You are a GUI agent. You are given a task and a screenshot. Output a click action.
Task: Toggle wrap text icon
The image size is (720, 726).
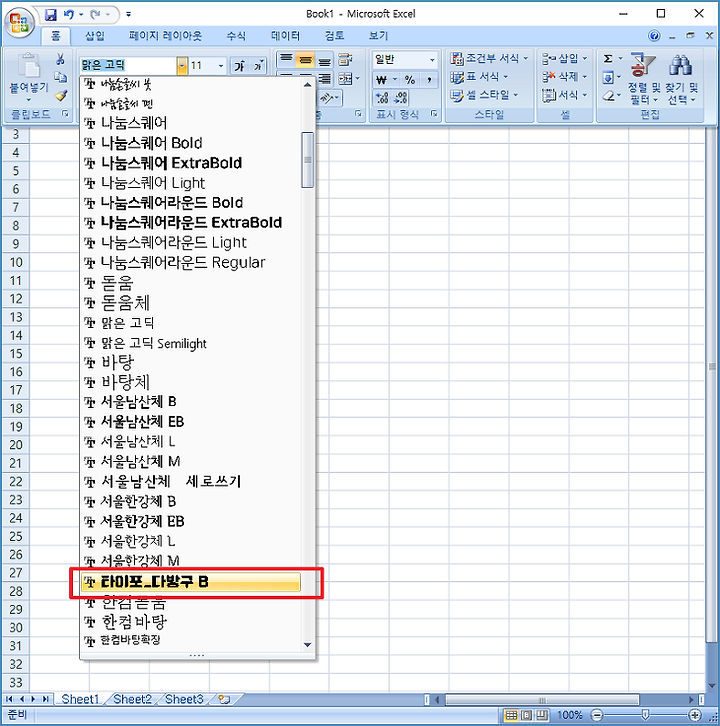pos(345,59)
